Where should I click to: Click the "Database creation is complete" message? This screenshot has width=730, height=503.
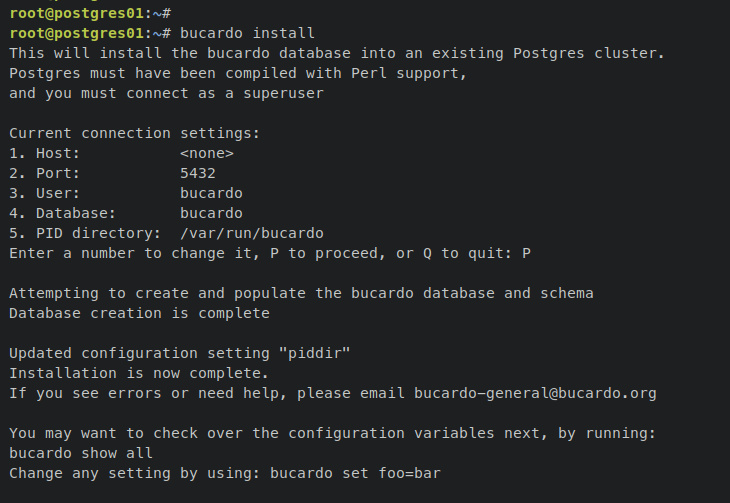pyautogui.click(x=139, y=313)
